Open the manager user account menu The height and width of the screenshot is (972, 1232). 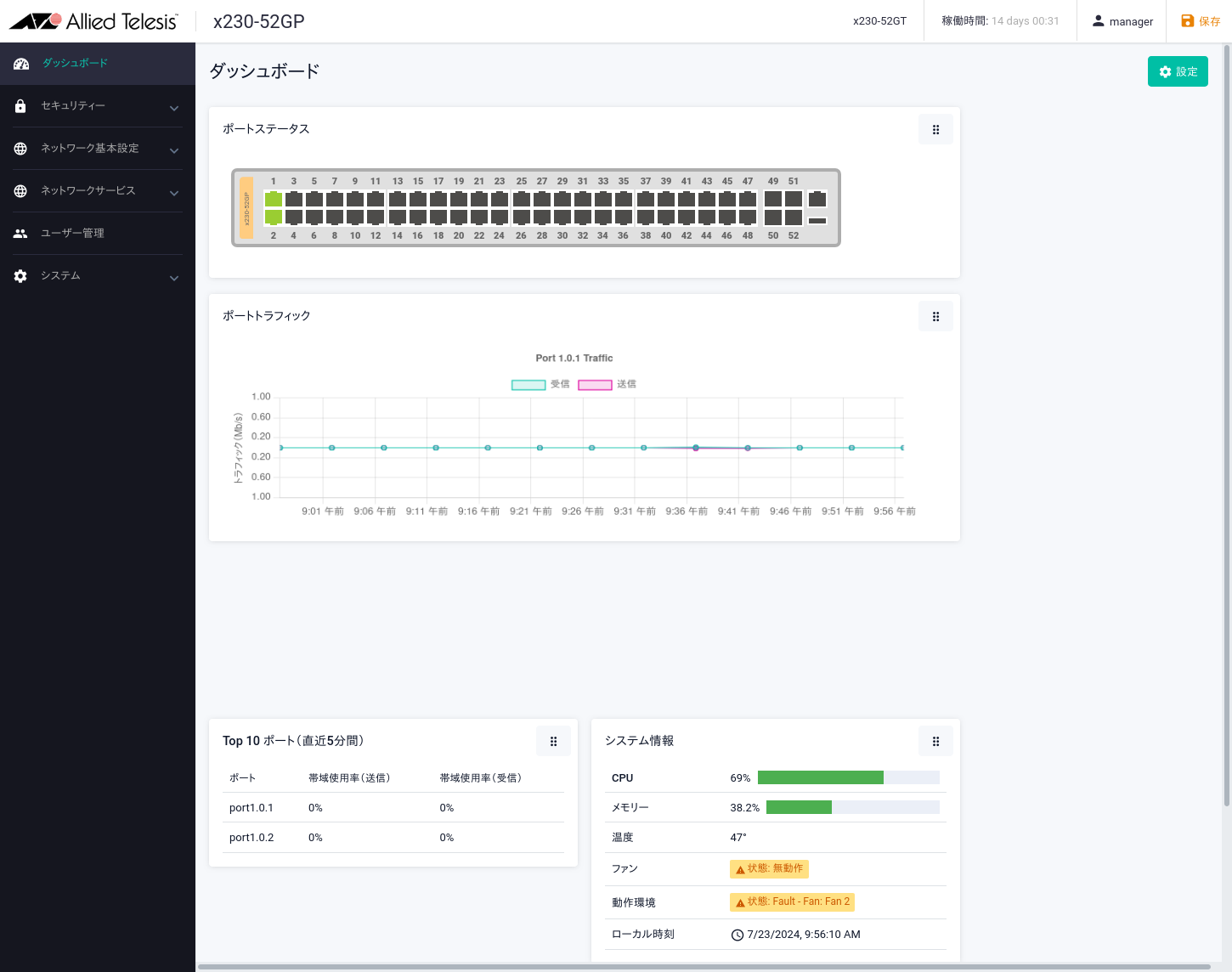tap(1122, 21)
